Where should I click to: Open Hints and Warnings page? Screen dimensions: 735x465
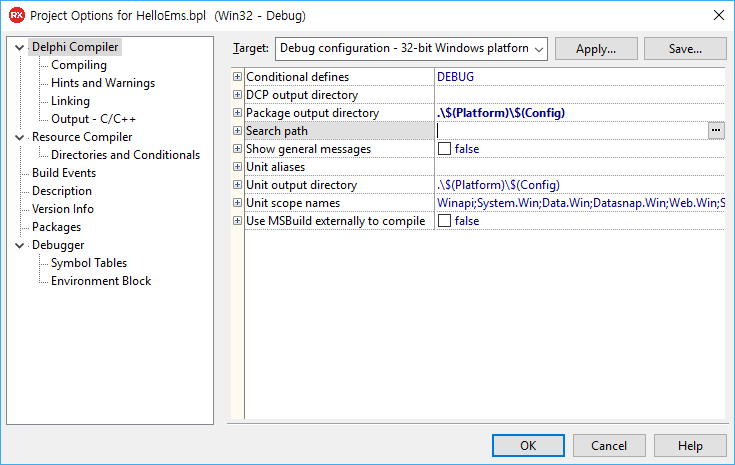[103, 83]
